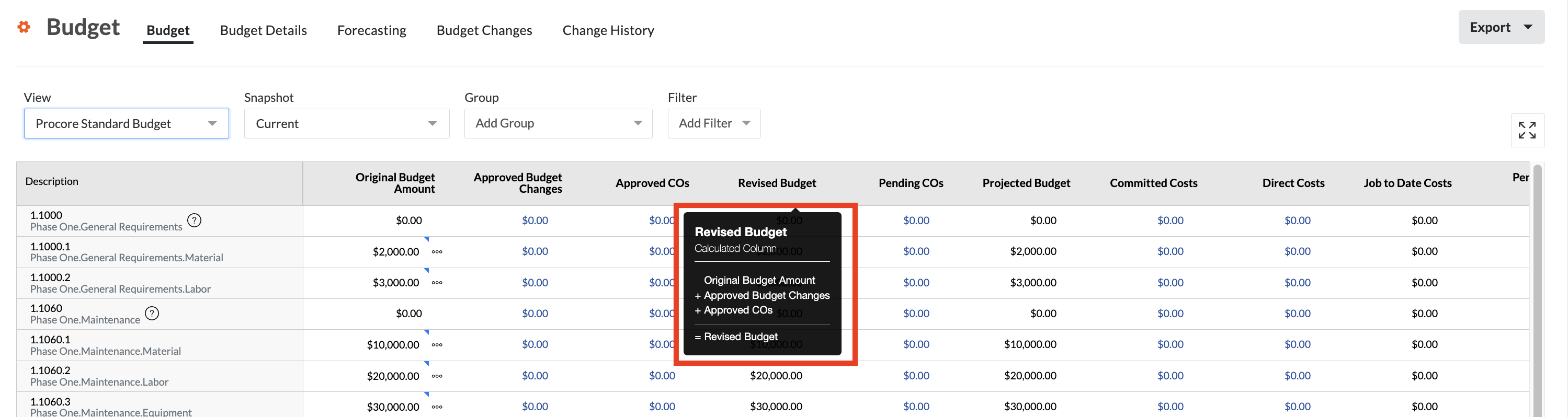Image resolution: width=1568 pixels, height=417 pixels.
Task: Toggle fullscreen with the expand arrows icon
Action: pyautogui.click(x=1527, y=130)
